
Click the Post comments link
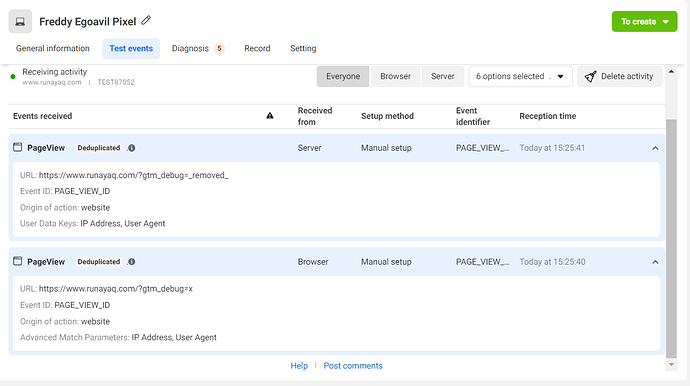[353, 366]
